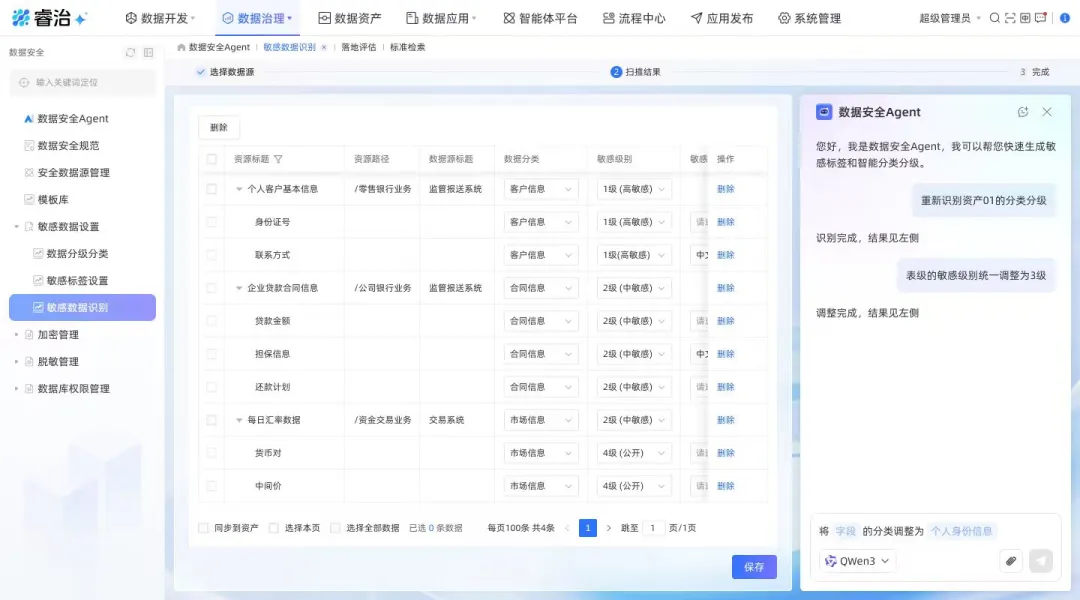Viewport: 1080px width, 600px height.
Task: Click the paperclip attachment icon
Action: [x=1010, y=561]
